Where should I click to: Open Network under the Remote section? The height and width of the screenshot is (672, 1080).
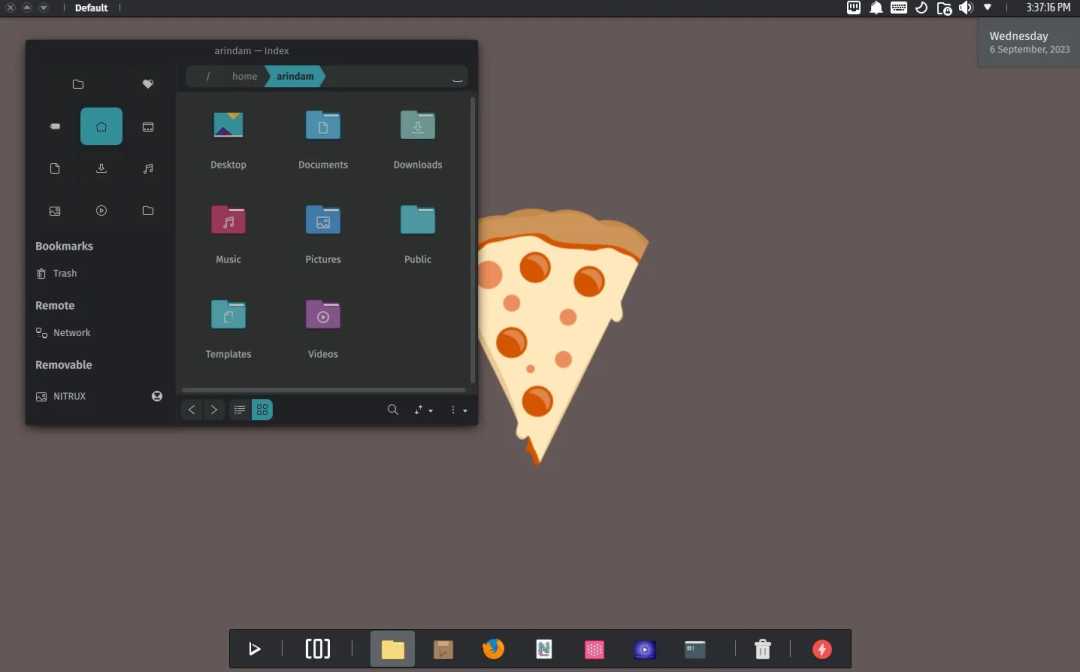point(70,332)
